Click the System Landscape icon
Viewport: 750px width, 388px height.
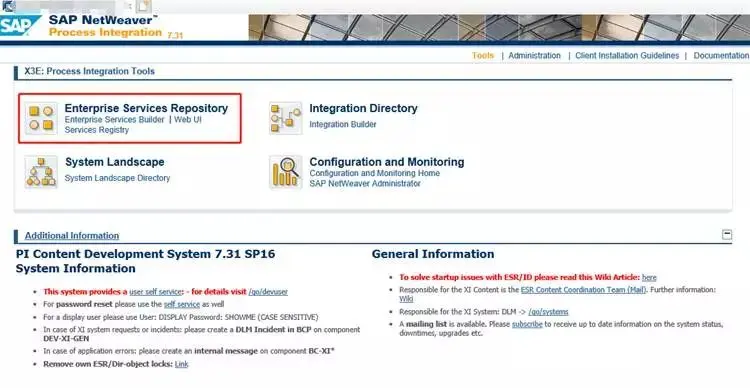41,172
